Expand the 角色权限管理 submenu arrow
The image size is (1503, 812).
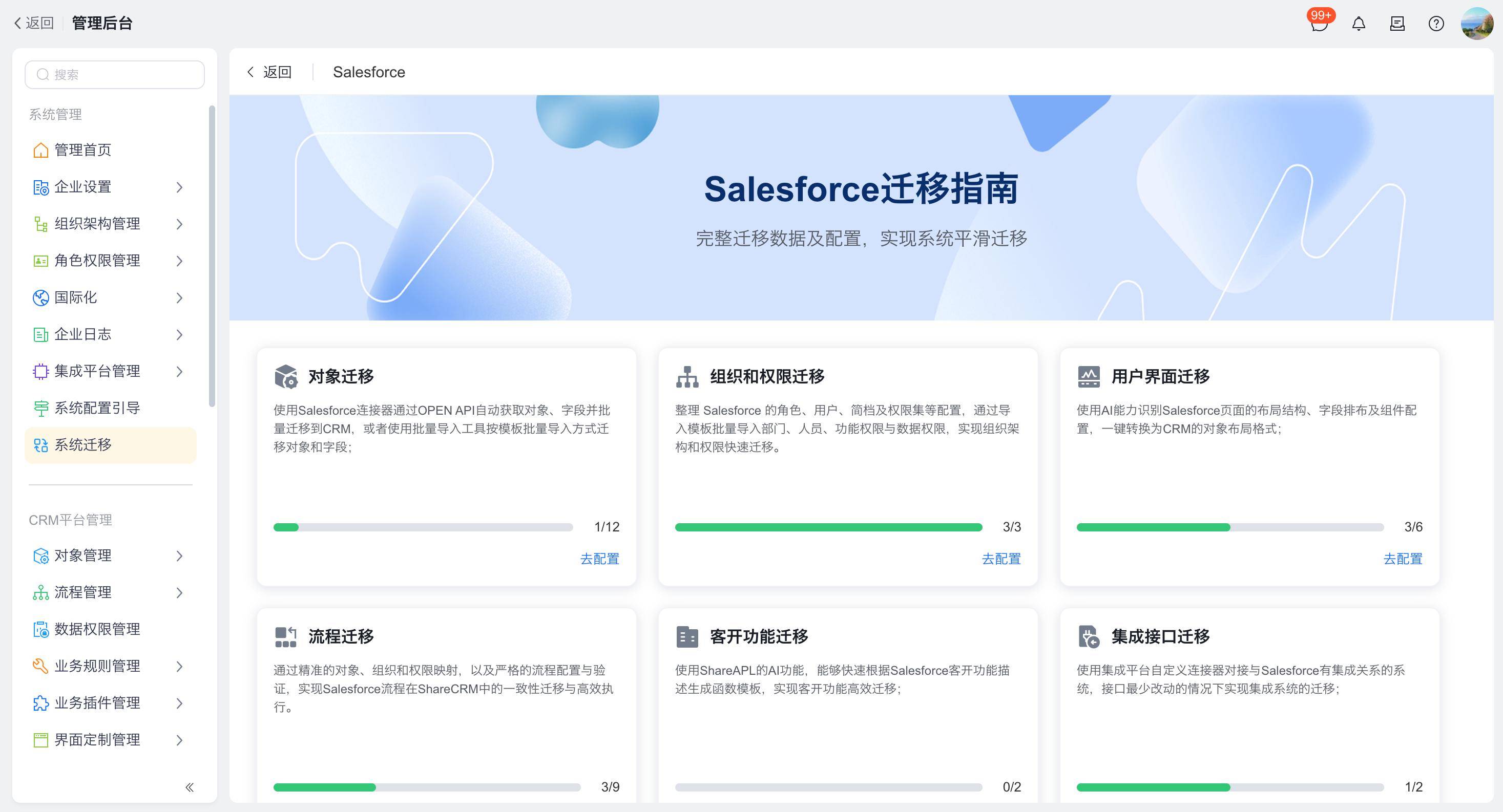click(x=179, y=261)
